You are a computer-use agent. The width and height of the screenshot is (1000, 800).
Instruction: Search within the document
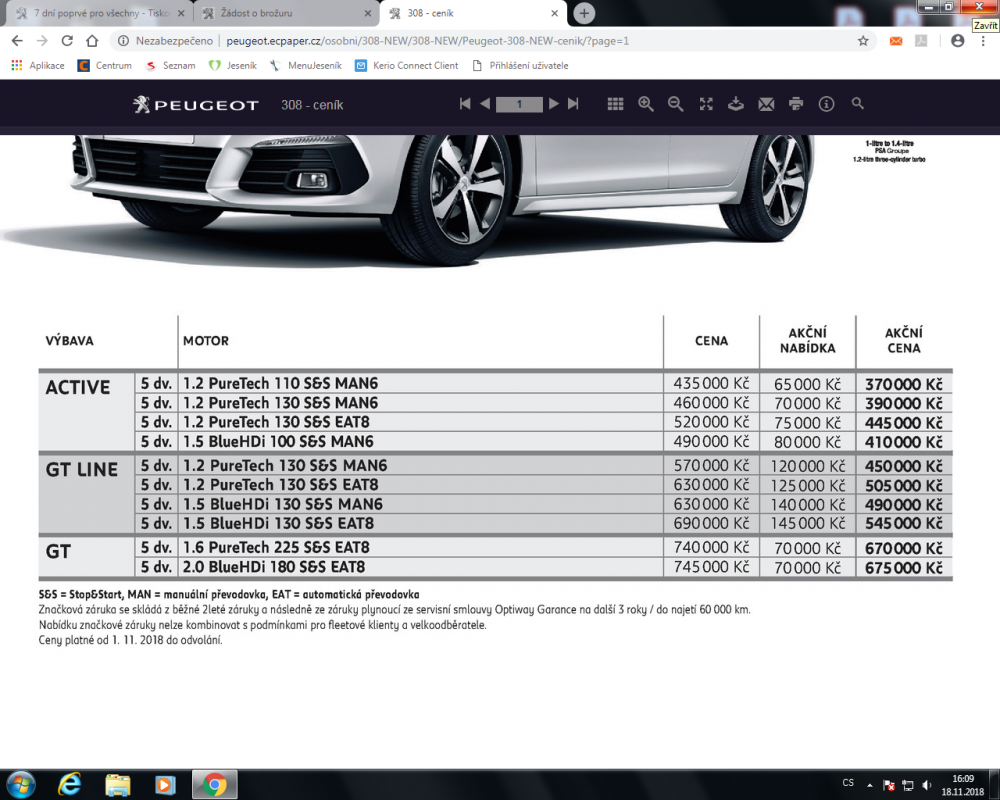coord(858,103)
